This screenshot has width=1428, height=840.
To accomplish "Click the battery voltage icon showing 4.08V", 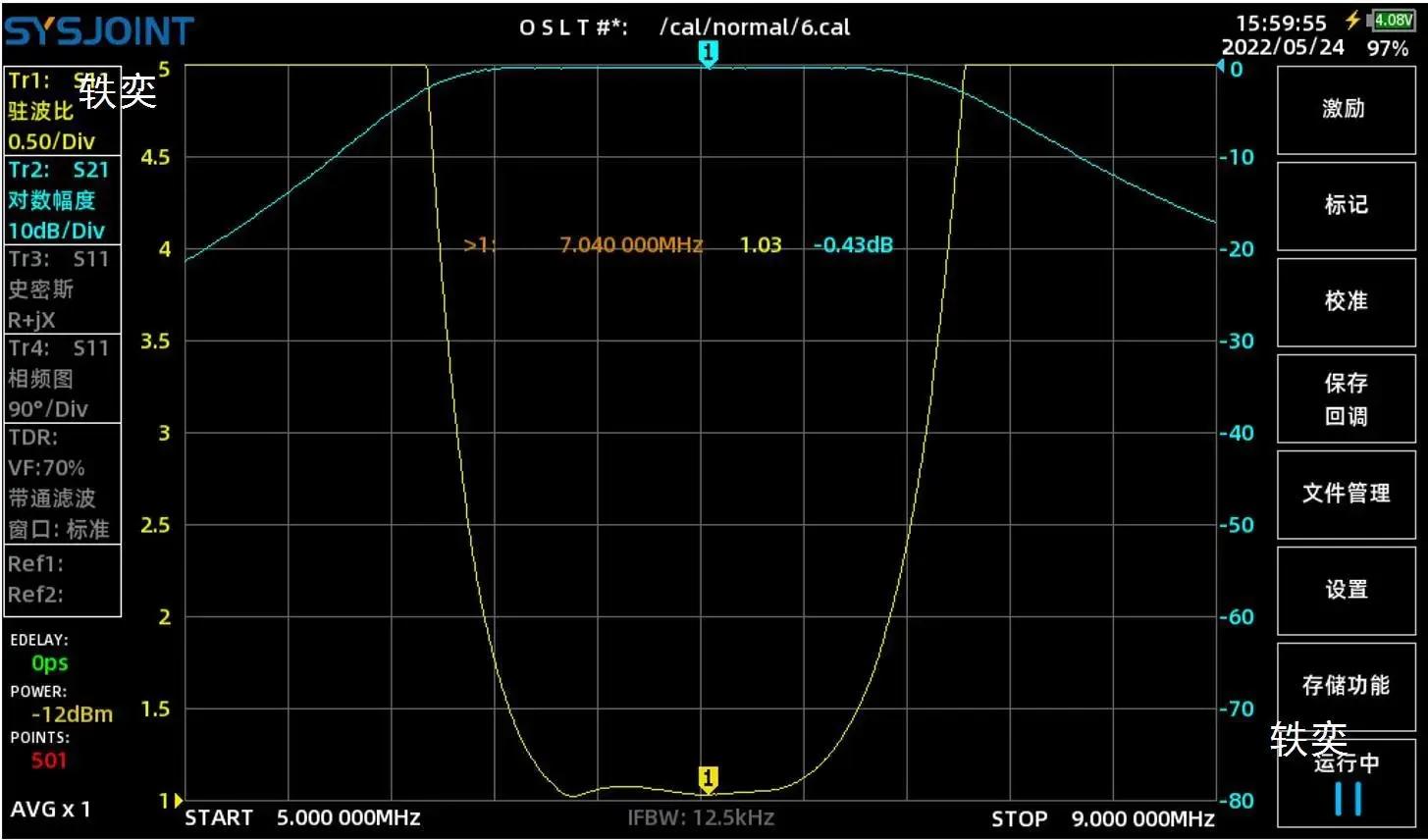I will click(x=1393, y=21).
